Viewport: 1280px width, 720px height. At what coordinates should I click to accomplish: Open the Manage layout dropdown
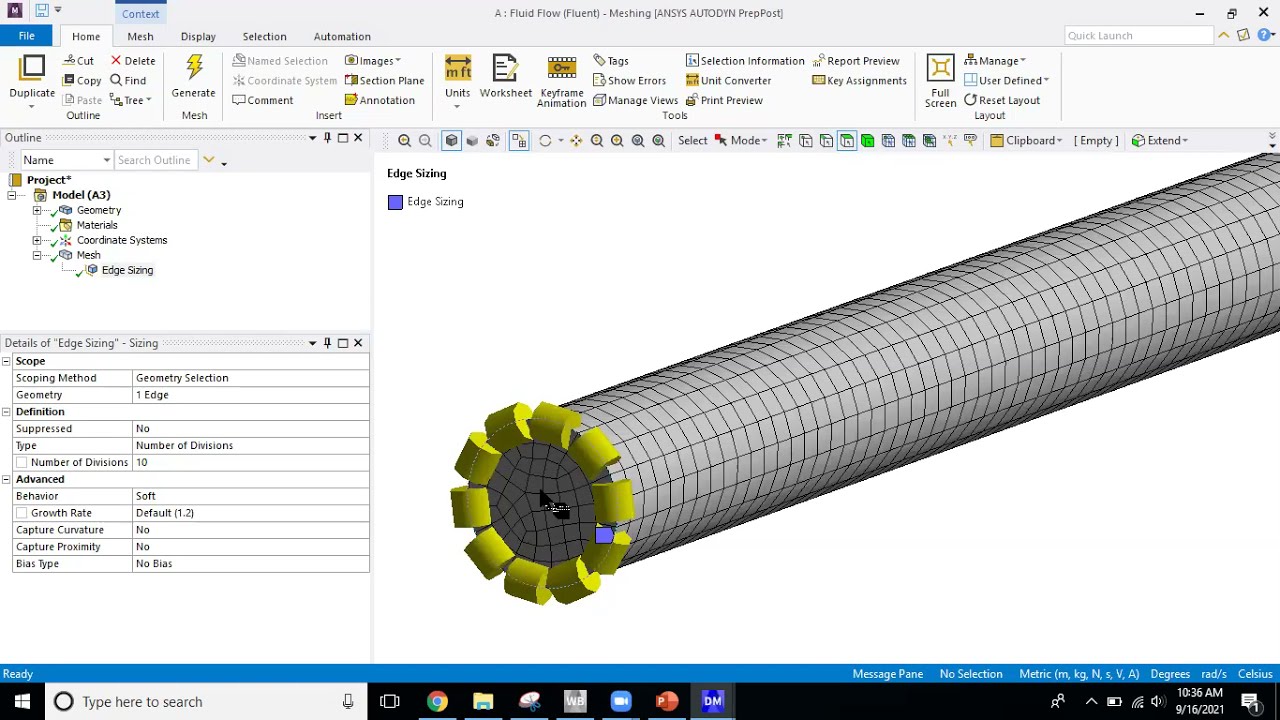point(995,61)
